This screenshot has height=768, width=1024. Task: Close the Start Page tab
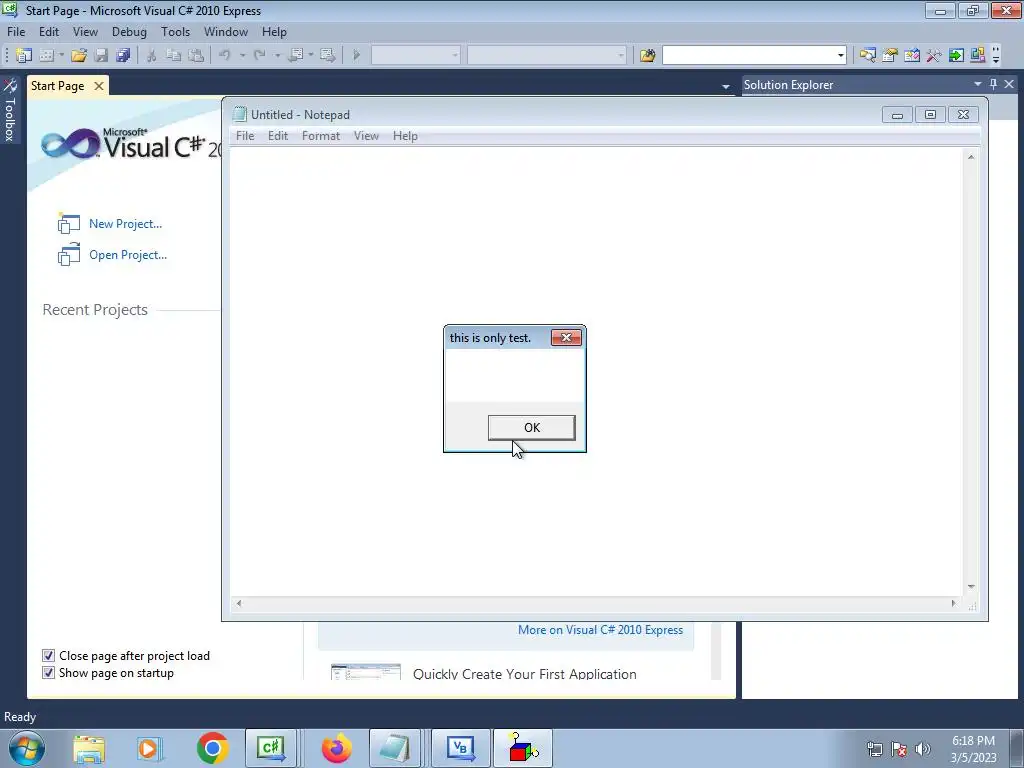(x=99, y=86)
